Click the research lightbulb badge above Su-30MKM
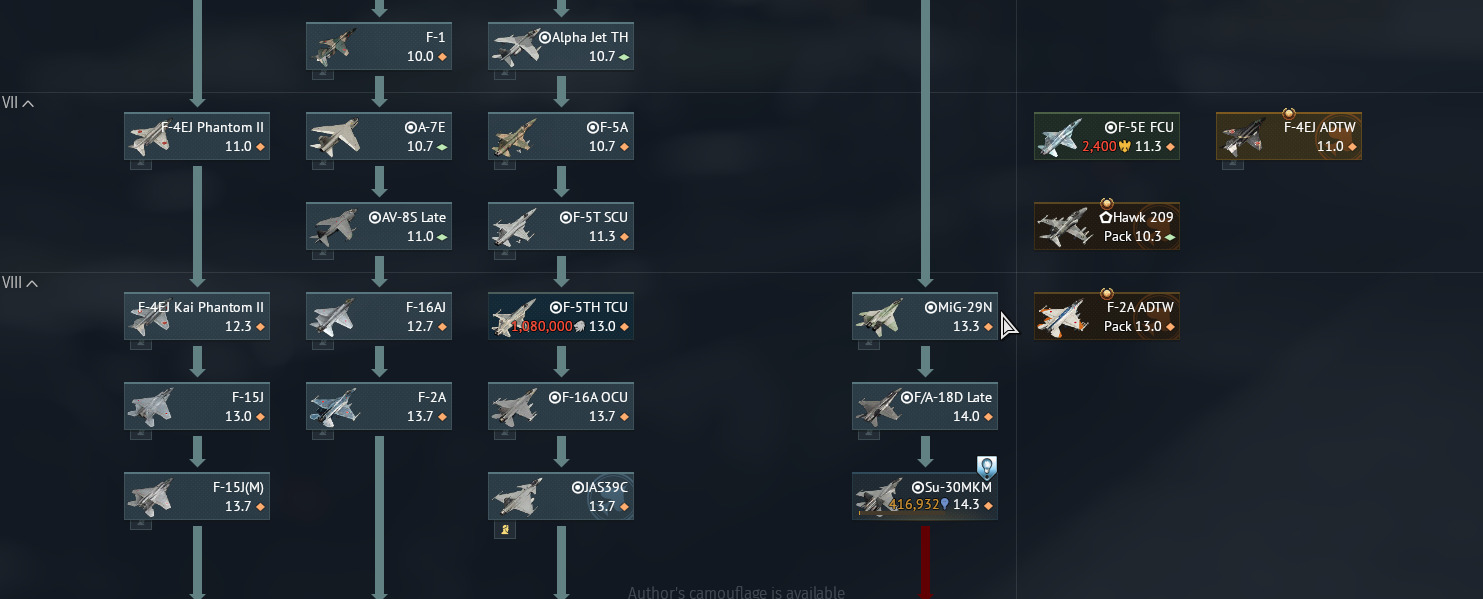The image size is (1483, 599). [987, 467]
